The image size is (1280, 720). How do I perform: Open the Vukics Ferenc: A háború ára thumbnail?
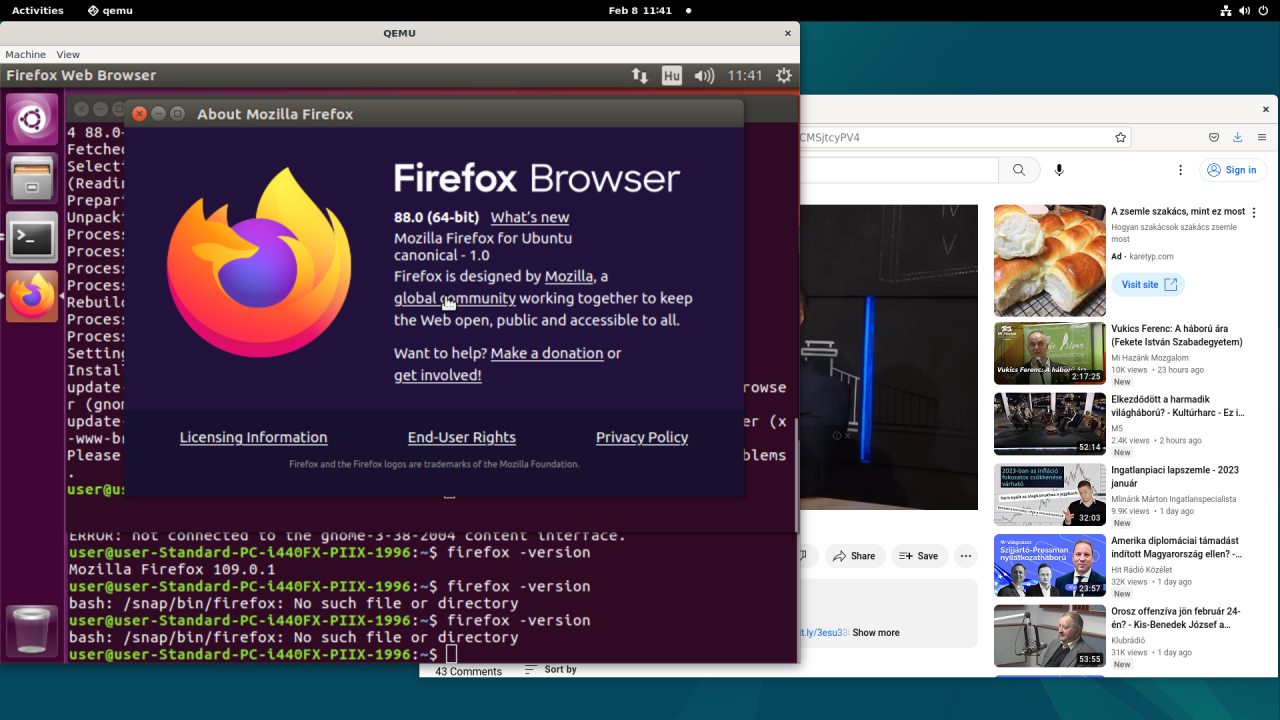click(1050, 353)
